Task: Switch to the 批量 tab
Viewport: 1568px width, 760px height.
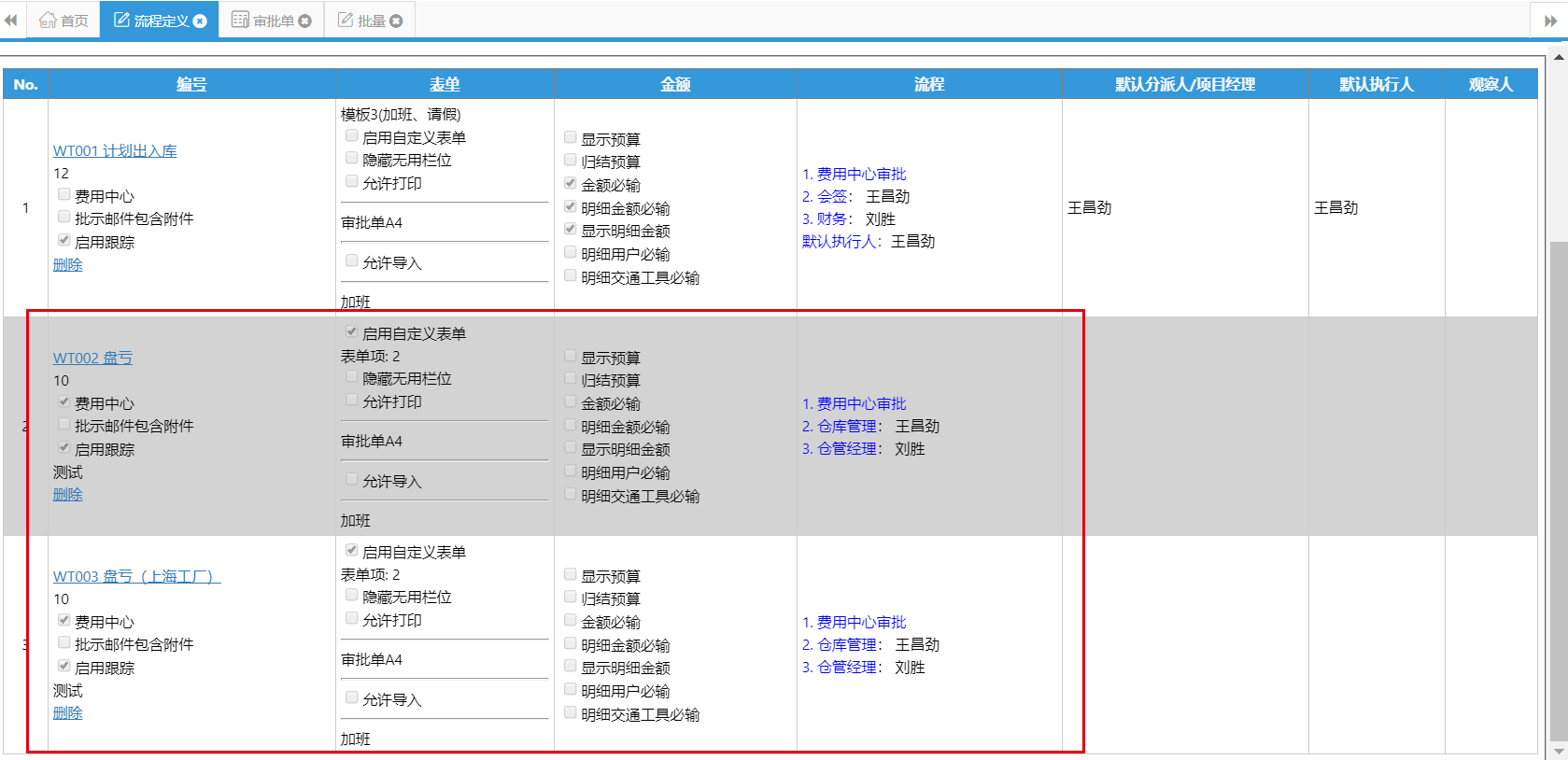Action: click(370, 20)
